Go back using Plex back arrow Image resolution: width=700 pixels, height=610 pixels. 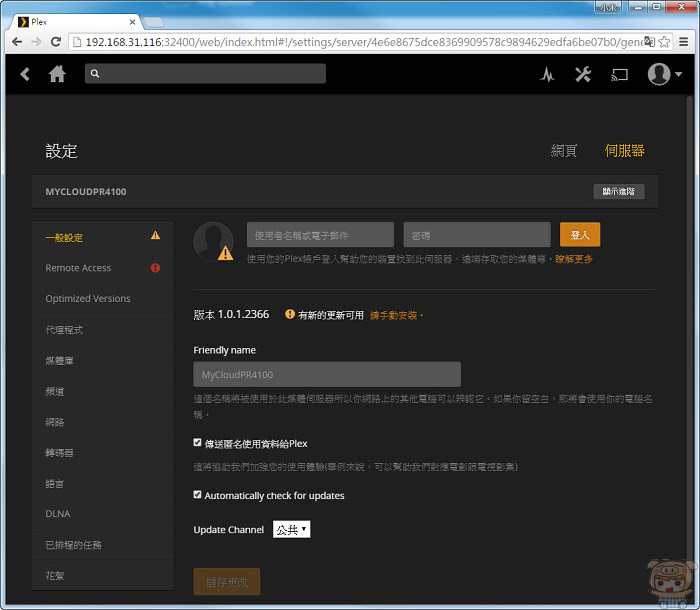coord(25,74)
